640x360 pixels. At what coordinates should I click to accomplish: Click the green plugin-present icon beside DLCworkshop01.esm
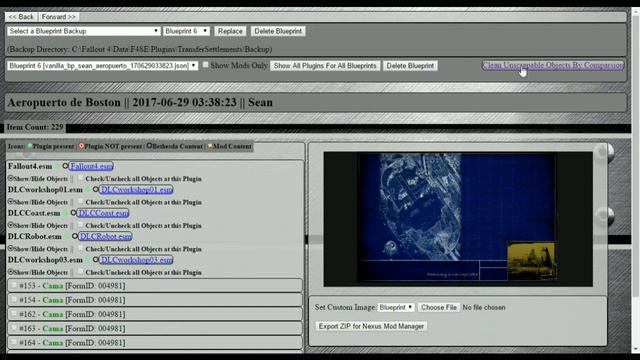pyautogui.click(x=88, y=190)
